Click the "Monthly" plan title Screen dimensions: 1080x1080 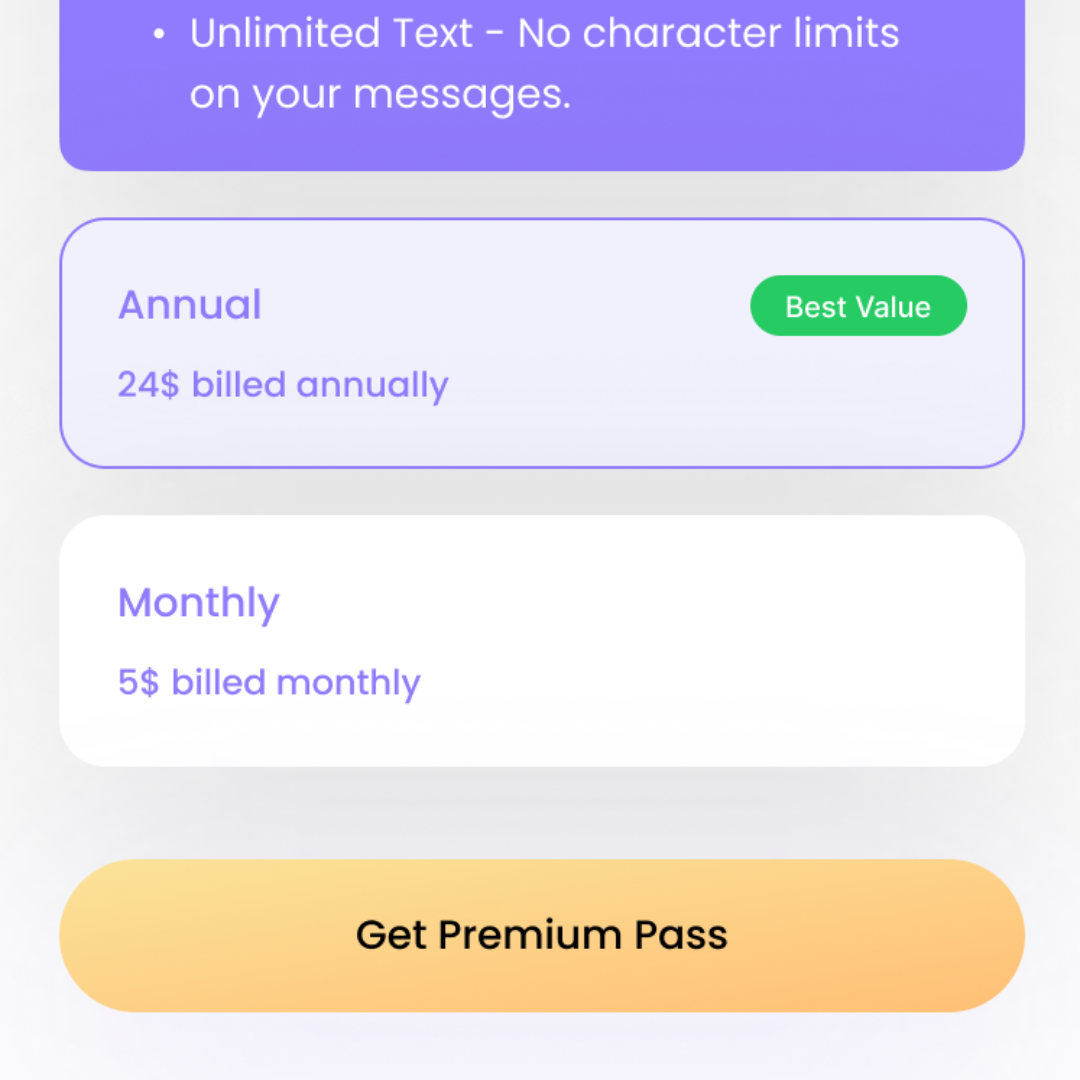coord(199,603)
